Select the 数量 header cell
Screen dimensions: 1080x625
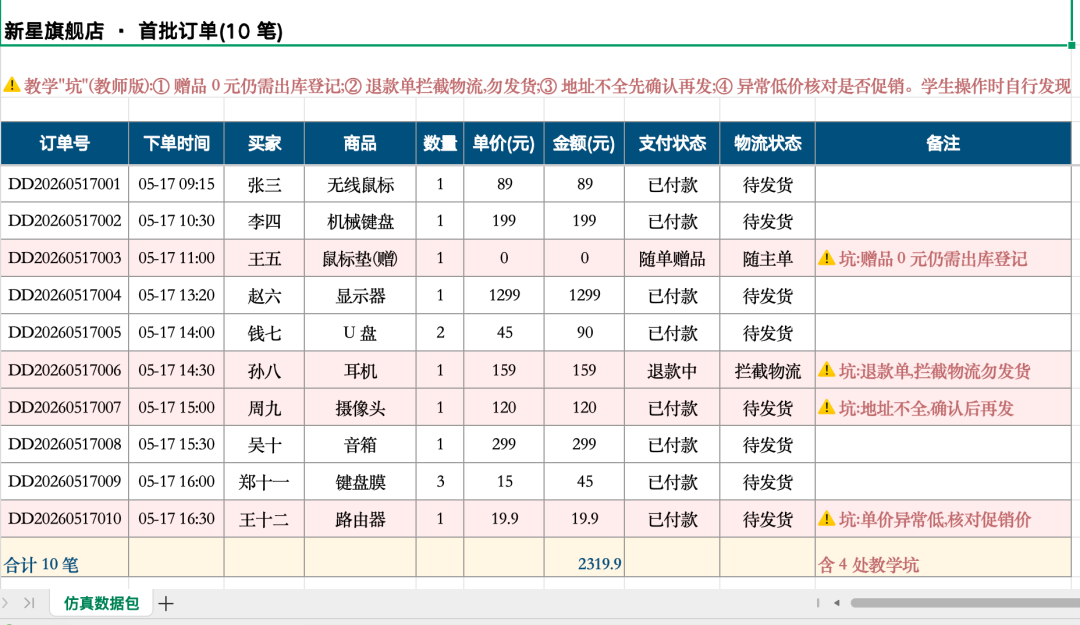(x=440, y=143)
